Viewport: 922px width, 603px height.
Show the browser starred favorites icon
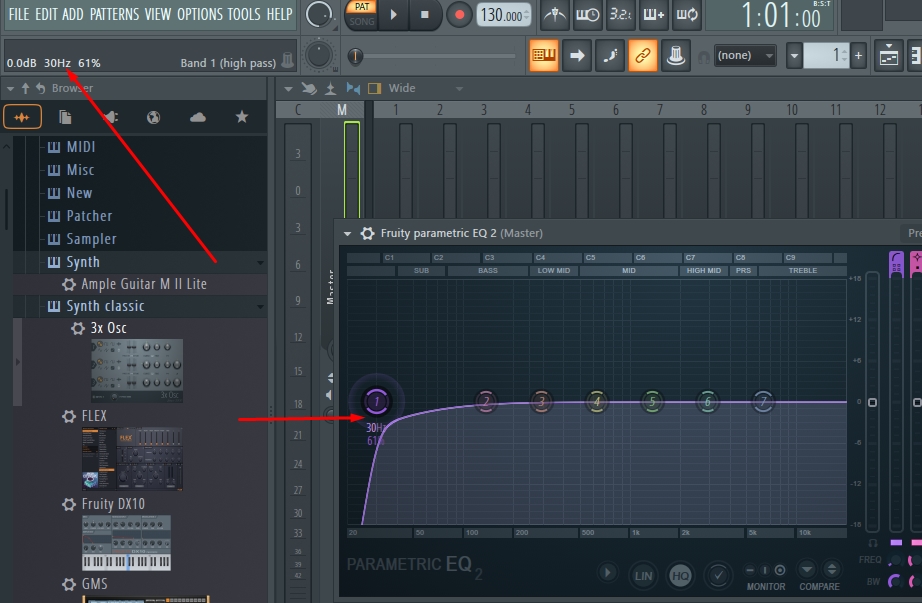242,117
